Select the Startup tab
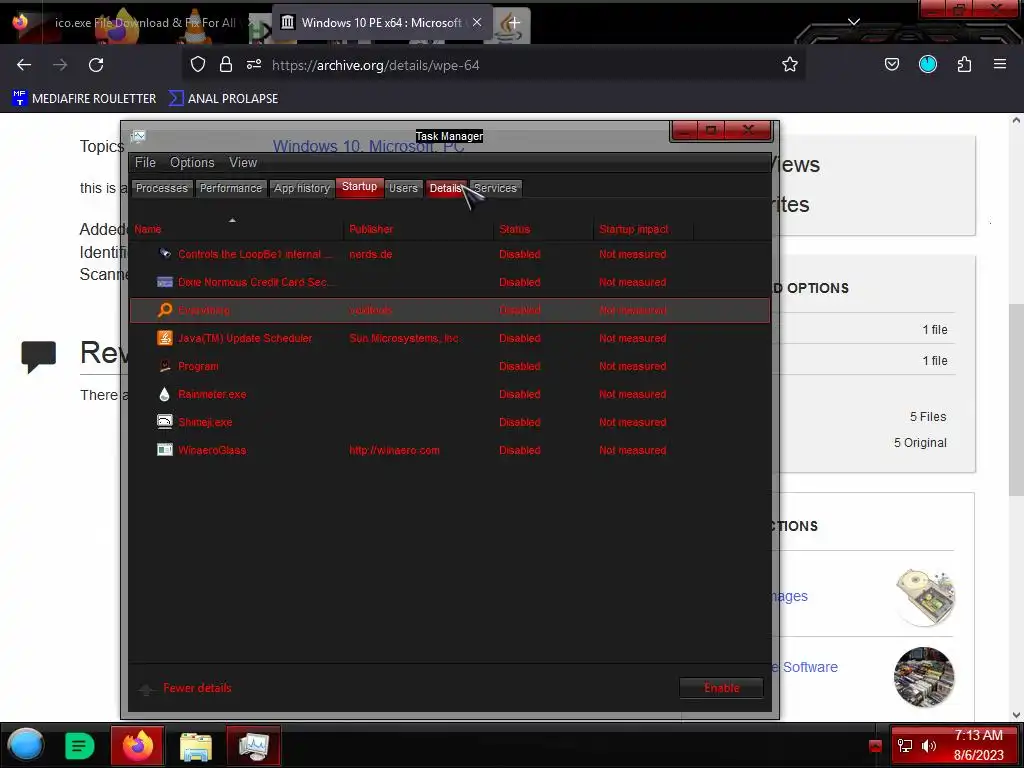 [359, 187]
